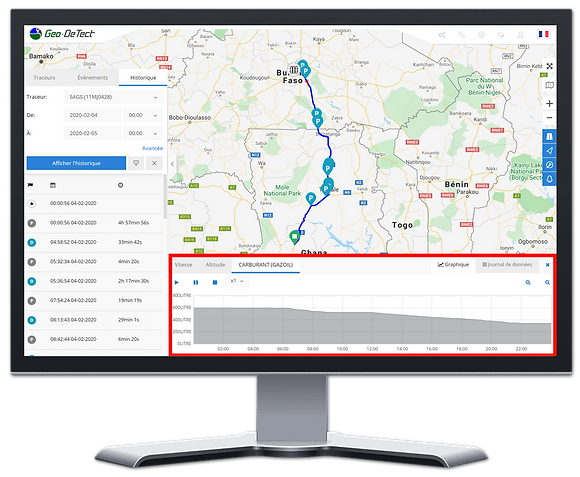The image size is (580, 477).
Task: Open the Avancée options link
Action: [x=152, y=148]
